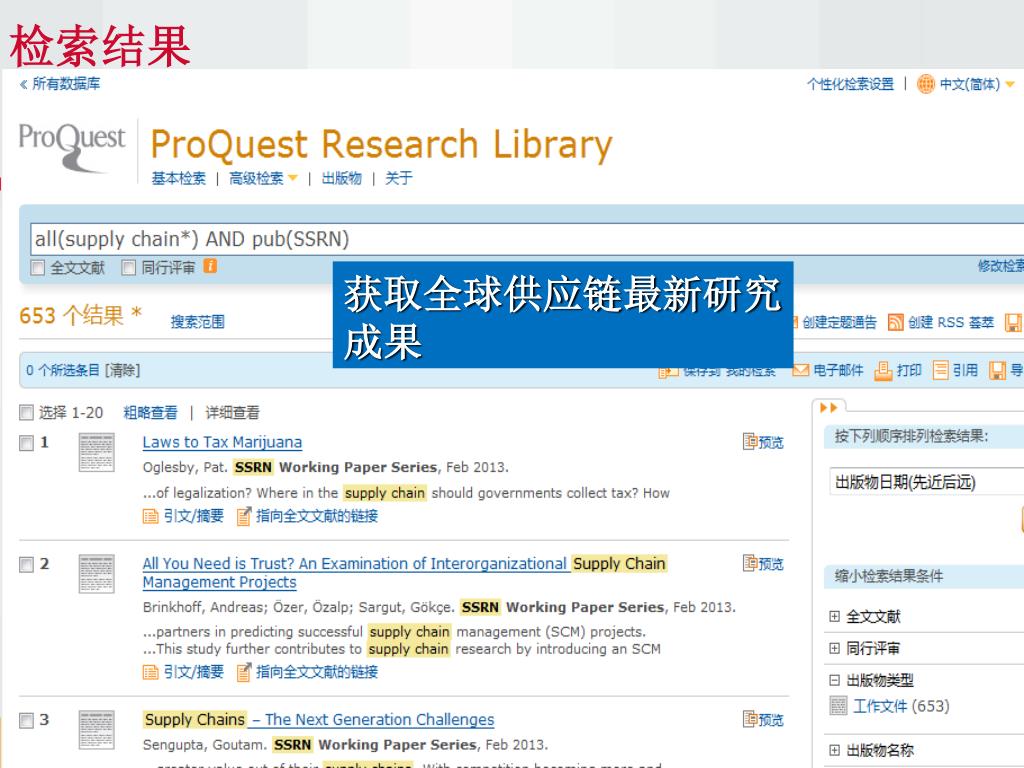Viewport: 1024px width, 768px height.
Task: Toggle full text checkbox under search box
Action: pos(38,268)
